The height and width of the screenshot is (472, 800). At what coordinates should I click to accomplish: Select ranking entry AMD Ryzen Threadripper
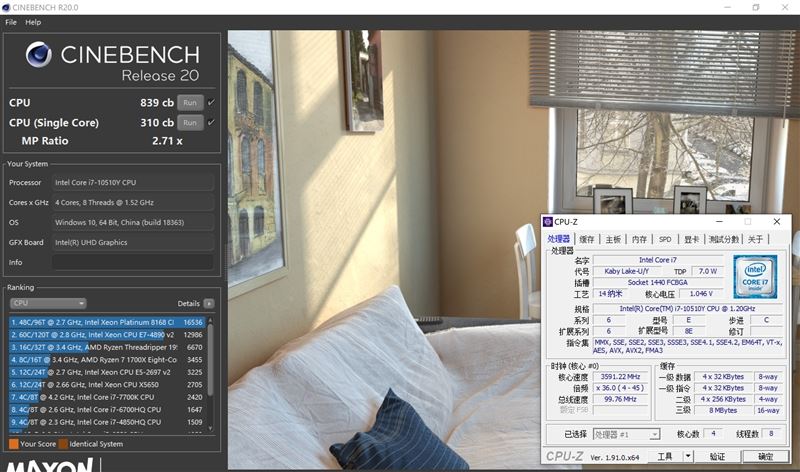[107, 347]
